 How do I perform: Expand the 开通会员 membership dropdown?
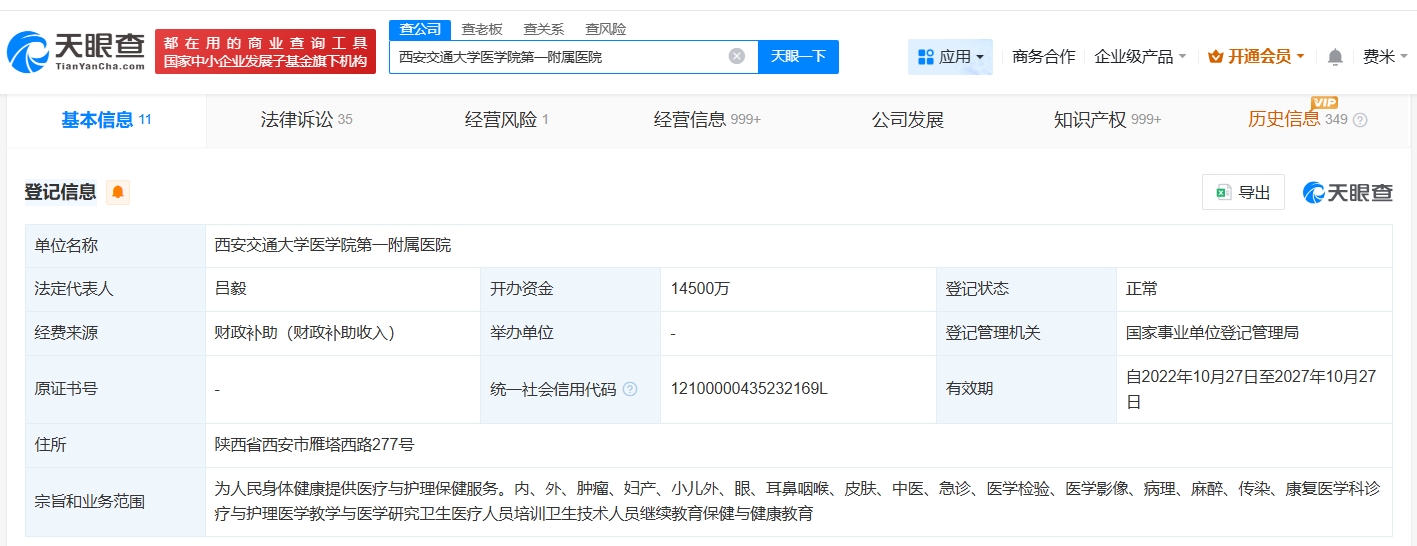point(1256,57)
